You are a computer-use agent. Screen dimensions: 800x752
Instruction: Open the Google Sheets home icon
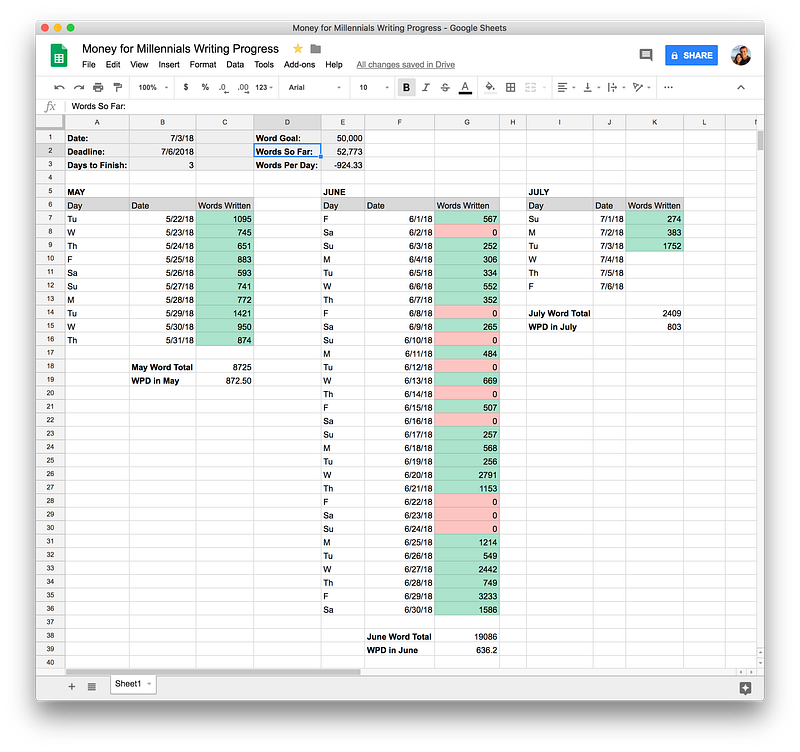59,55
